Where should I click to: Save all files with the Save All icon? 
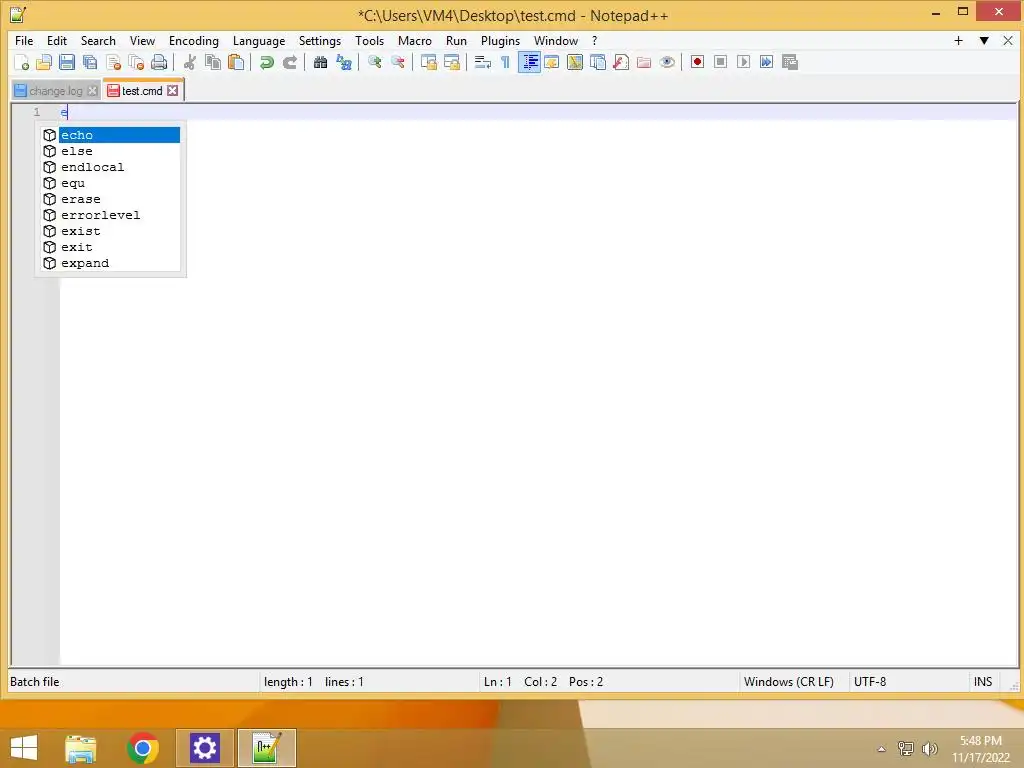click(90, 62)
